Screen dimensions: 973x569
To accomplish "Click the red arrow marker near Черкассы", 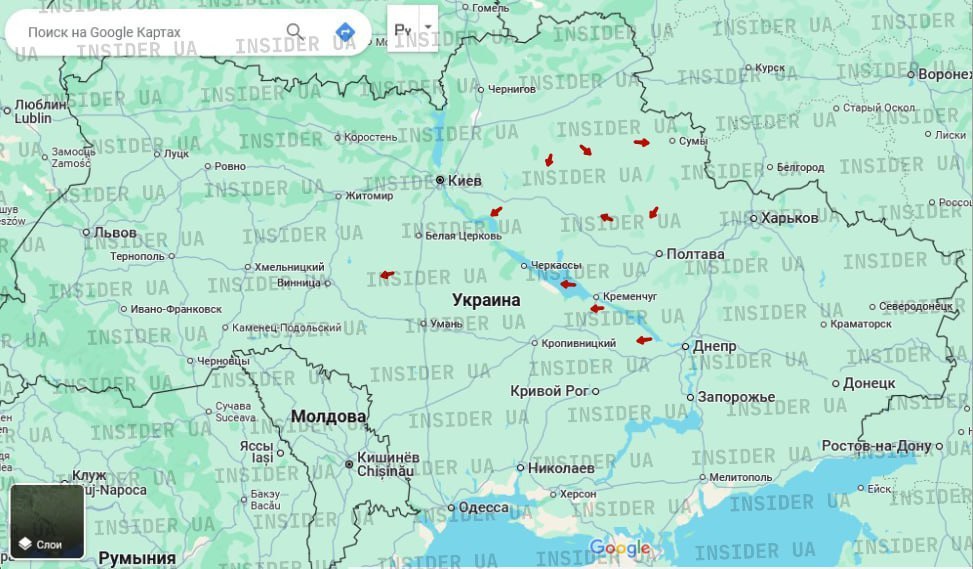I will tap(567, 284).
